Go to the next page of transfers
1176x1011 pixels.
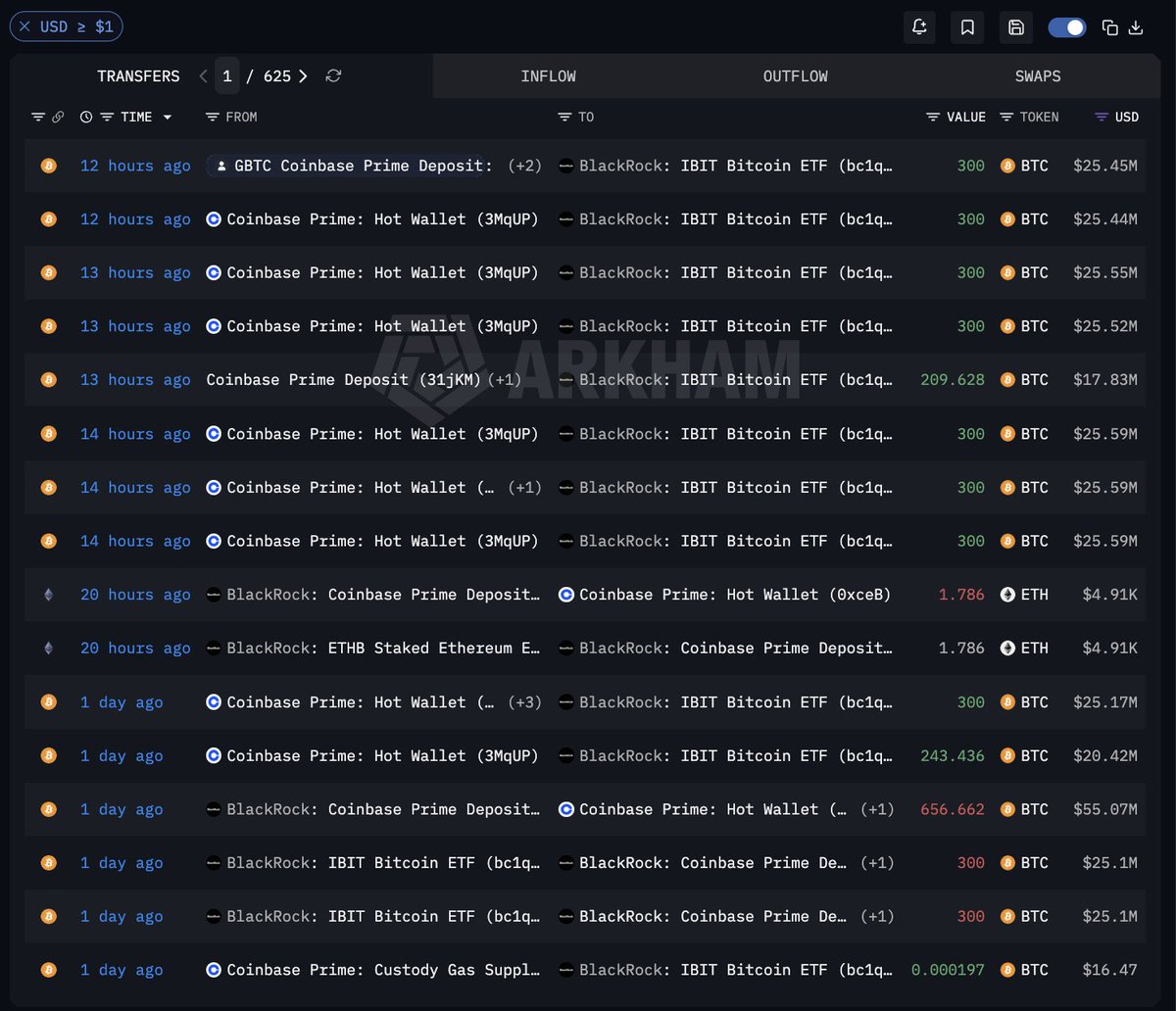click(304, 76)
